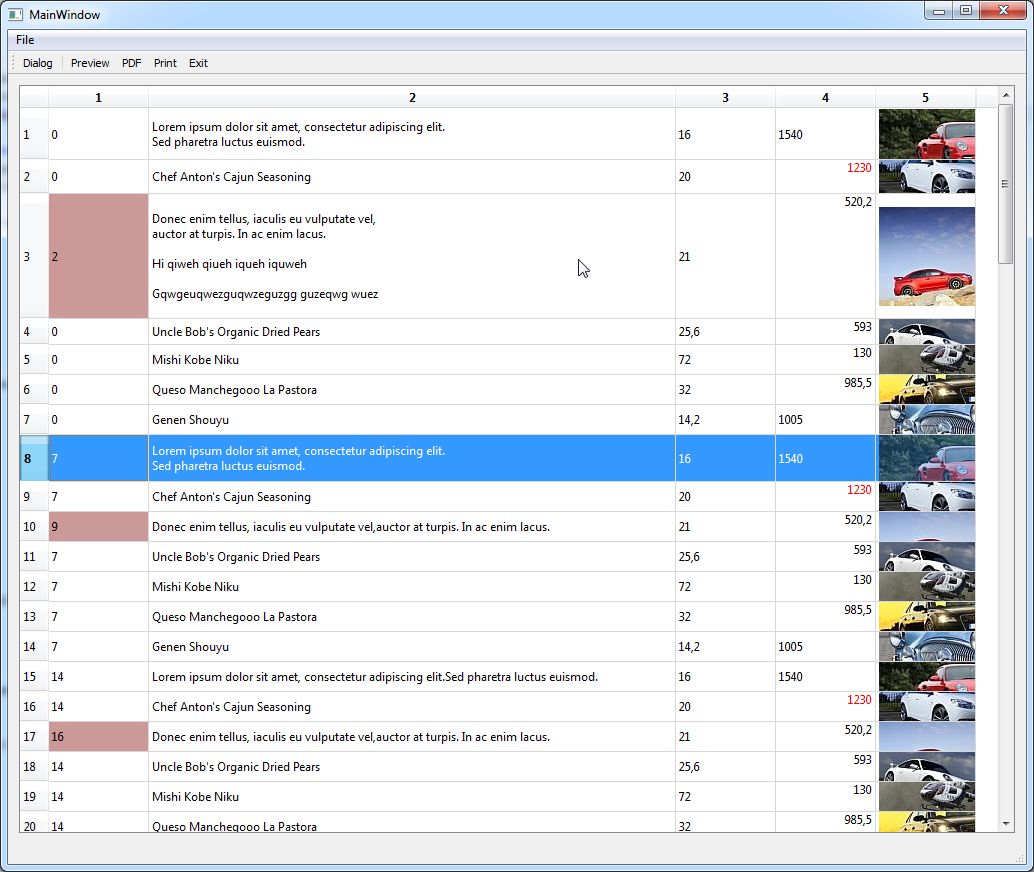Click value 72 in row 5

tap(684, 359)
